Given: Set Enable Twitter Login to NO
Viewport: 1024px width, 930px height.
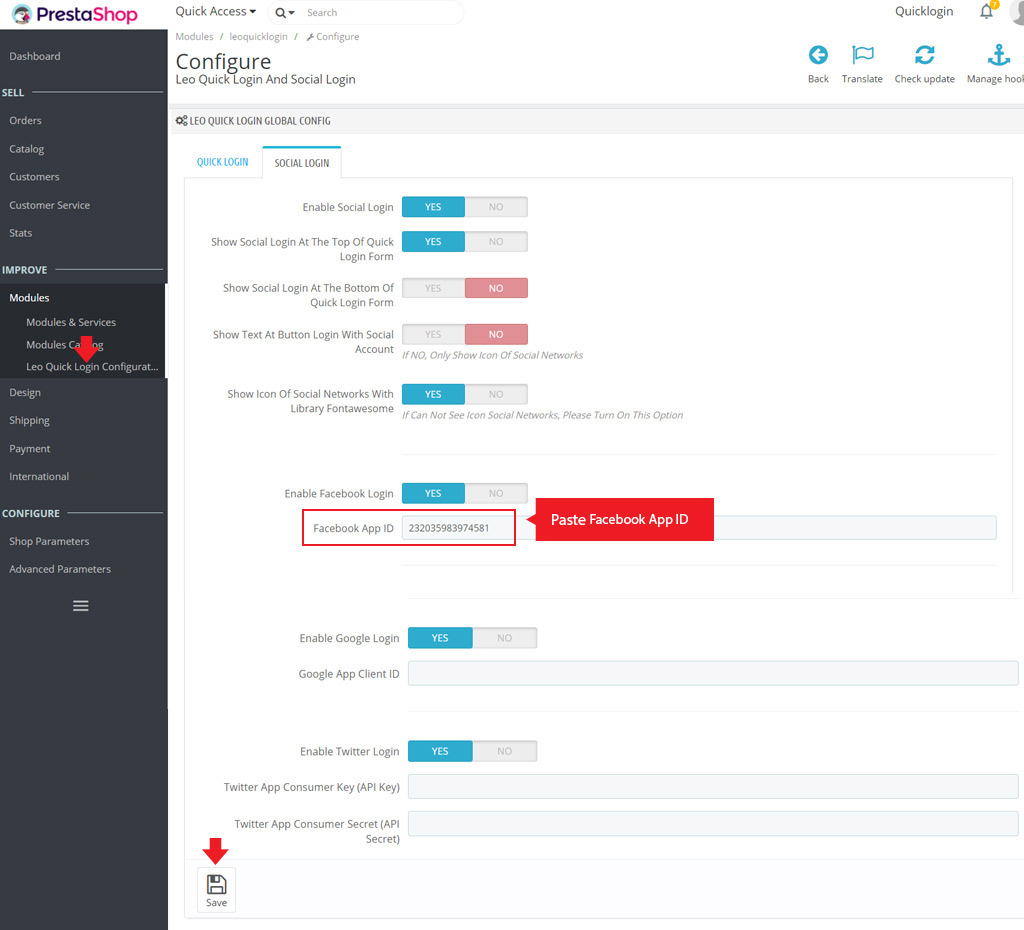Looking at the screenshot, I should (505, 751).
